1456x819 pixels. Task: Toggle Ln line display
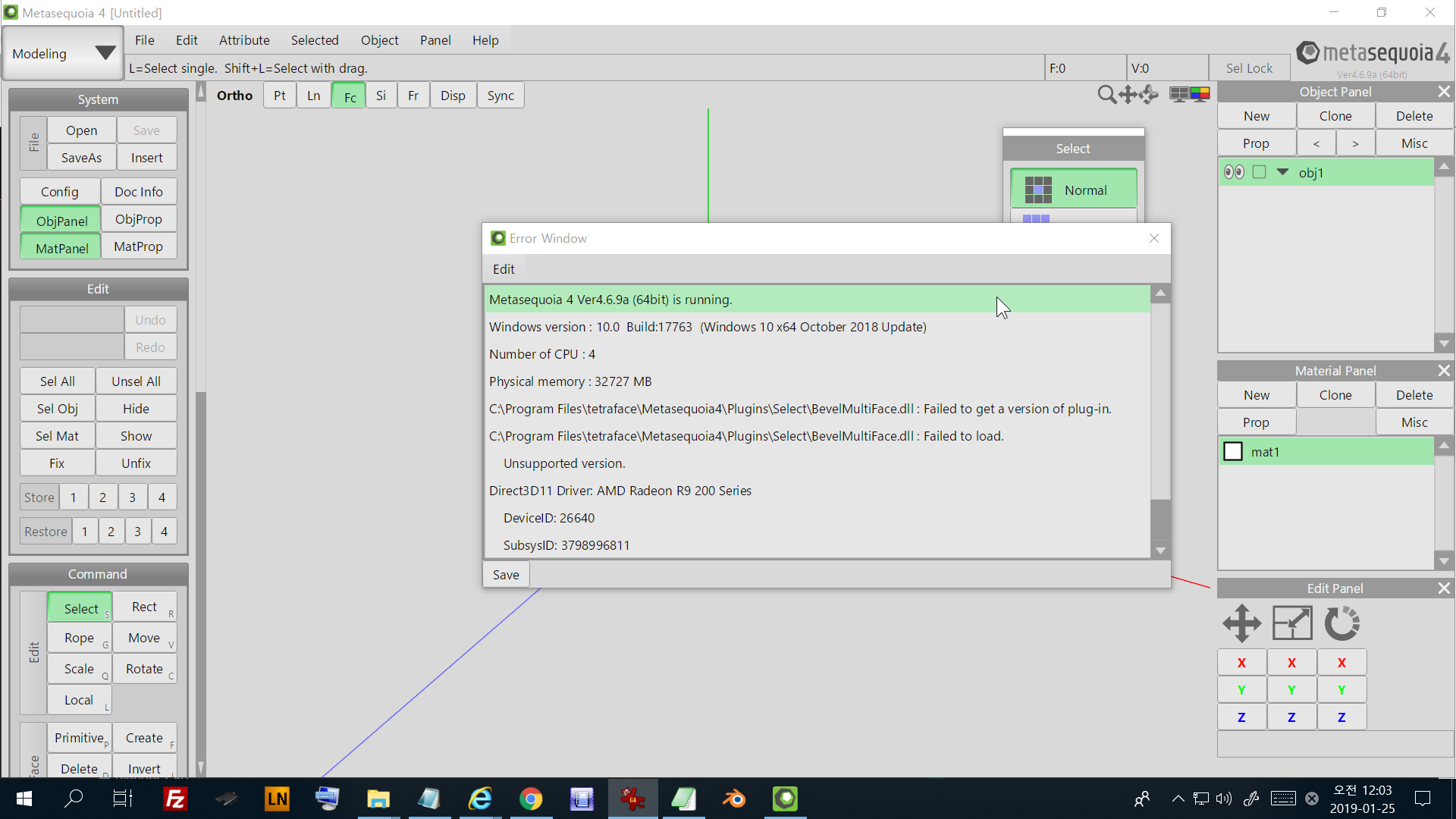pos(314,96)
